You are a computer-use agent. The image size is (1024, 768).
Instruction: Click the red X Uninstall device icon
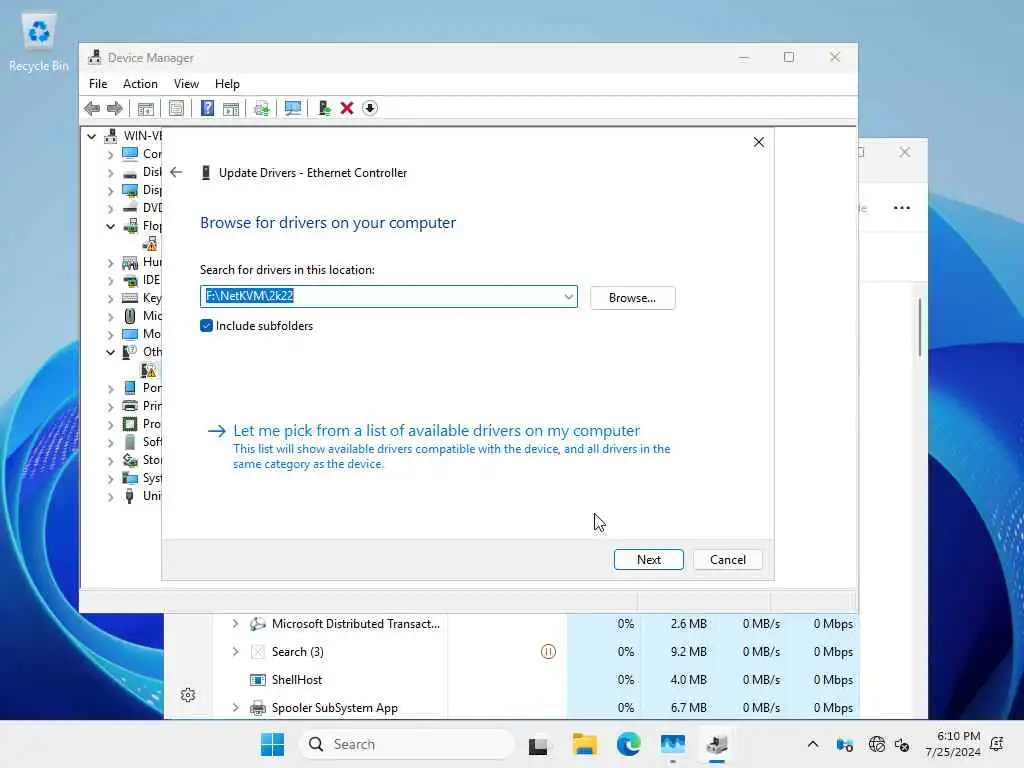347,108
